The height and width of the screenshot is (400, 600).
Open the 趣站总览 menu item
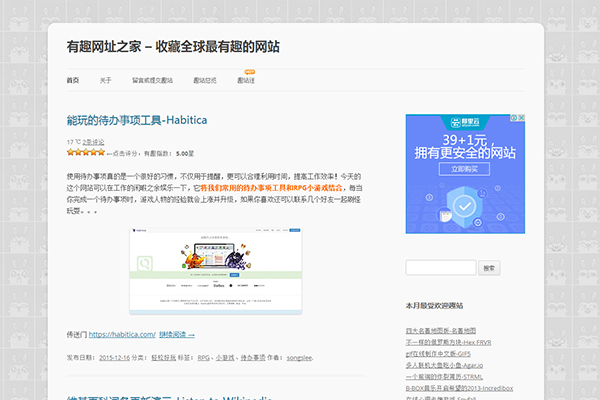tap(205, 81)
